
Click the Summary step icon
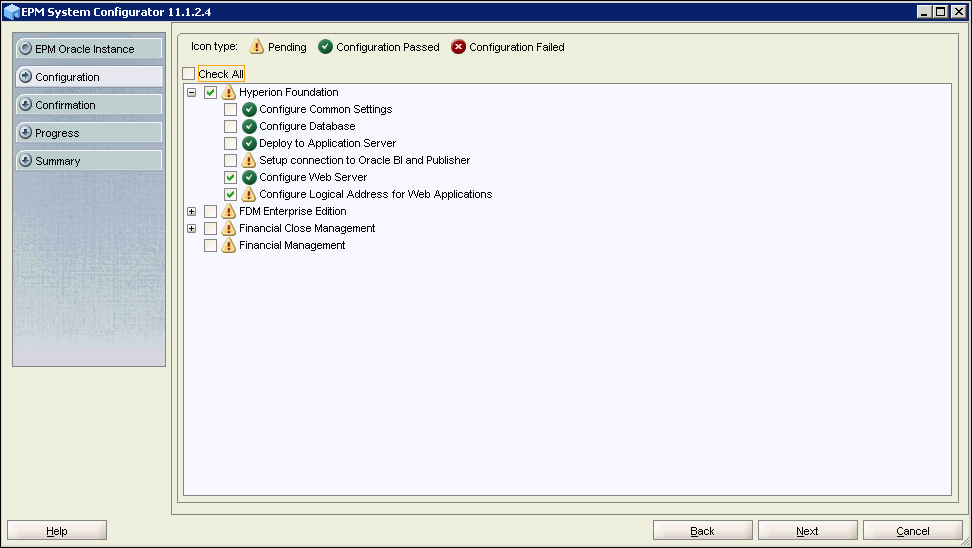(x=25, y=160)
